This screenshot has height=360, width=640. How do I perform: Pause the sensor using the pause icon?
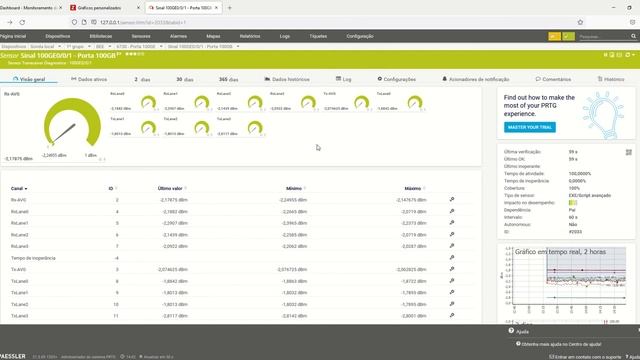tap(606, 55)
